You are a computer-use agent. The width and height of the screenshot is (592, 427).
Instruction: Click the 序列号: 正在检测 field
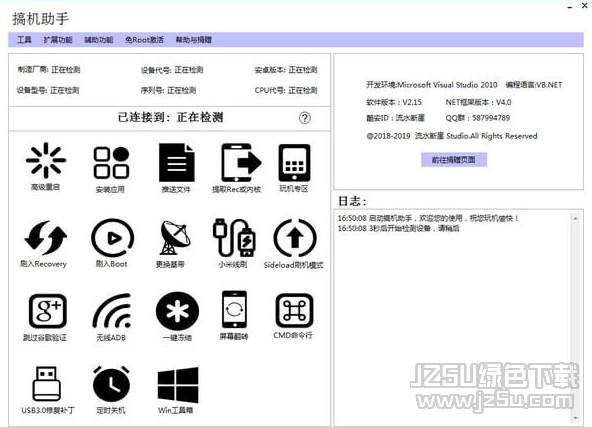point(168,90)
